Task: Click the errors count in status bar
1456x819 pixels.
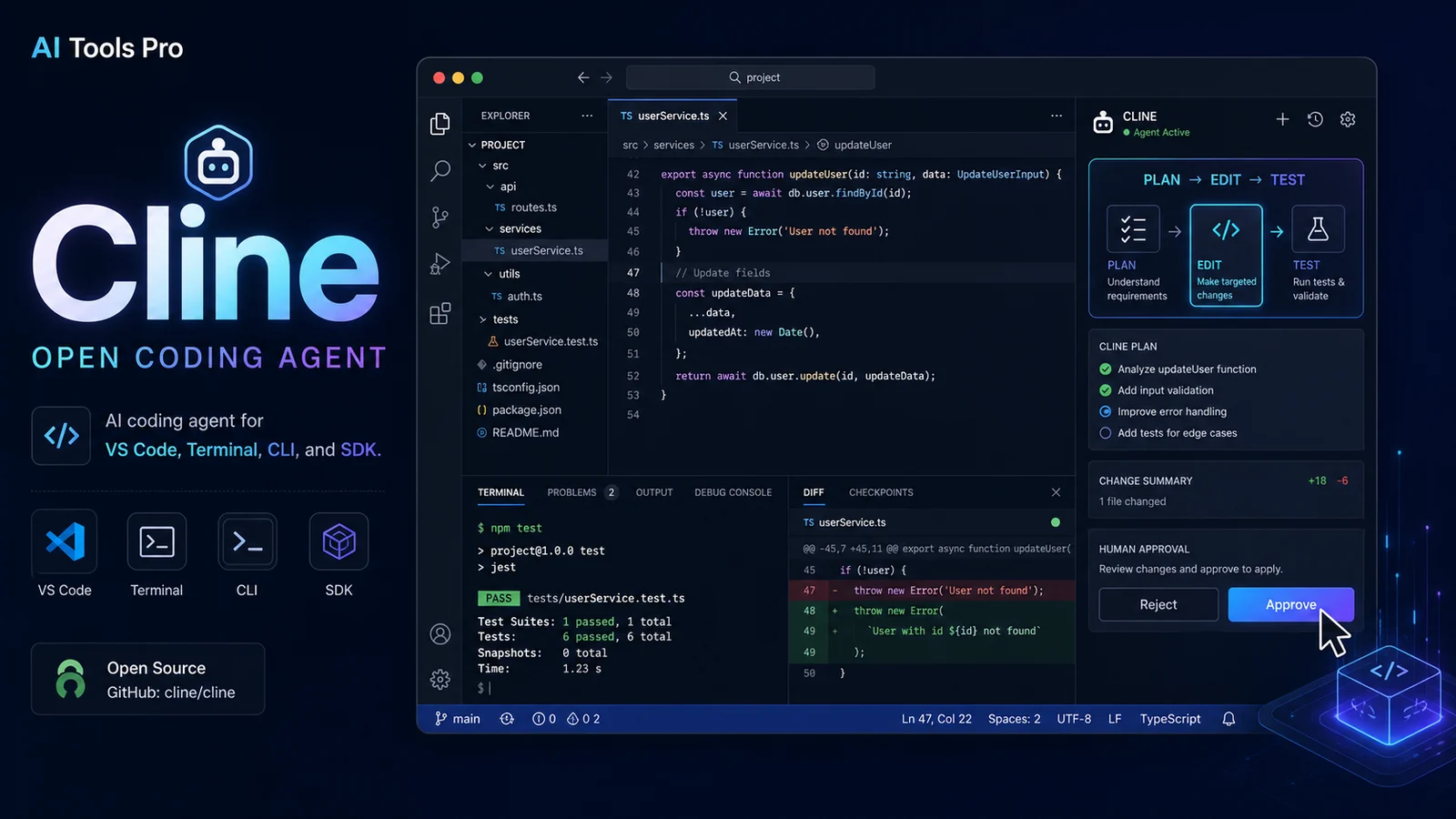Action: [544, 719]
